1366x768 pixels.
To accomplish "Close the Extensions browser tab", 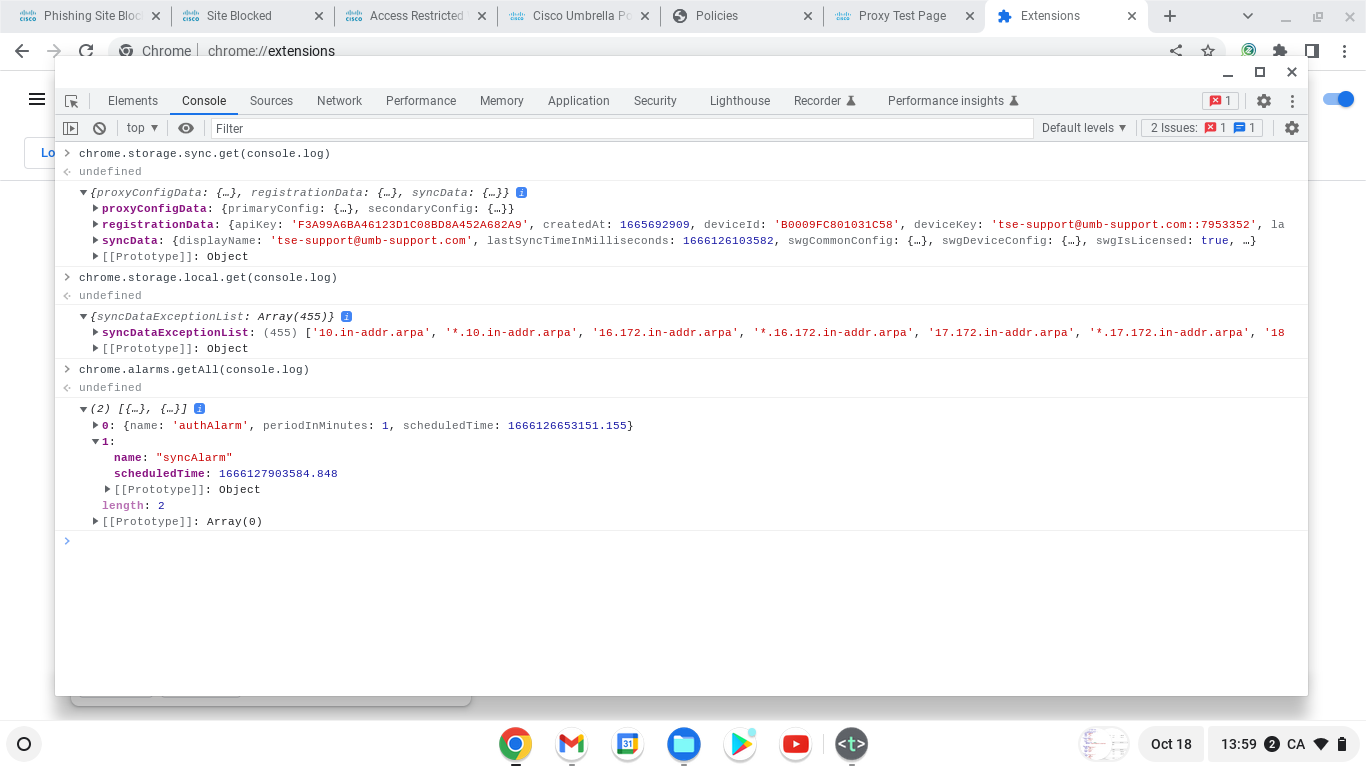I will click(1132, 16).
